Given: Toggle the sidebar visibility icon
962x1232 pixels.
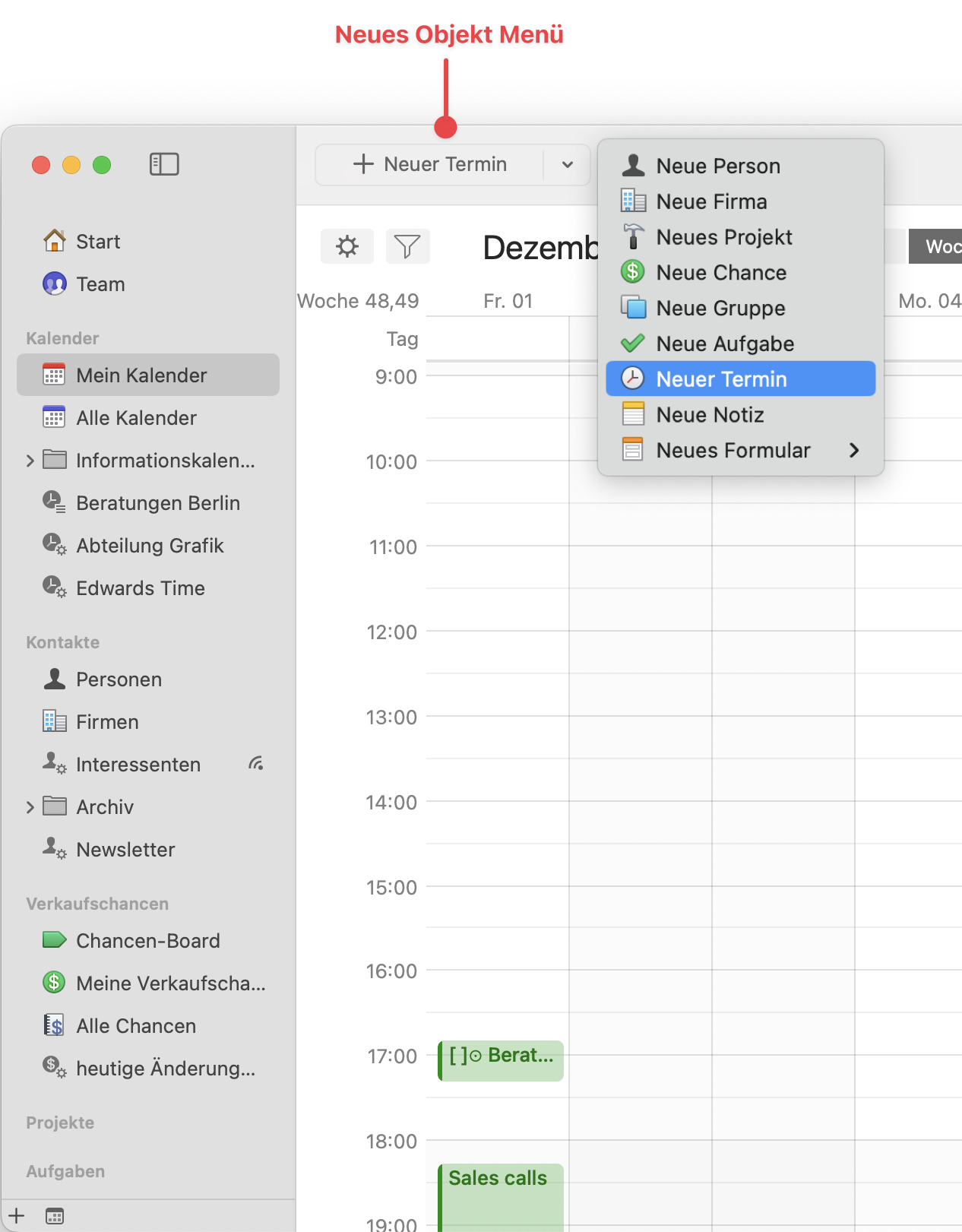Looking at the screenshot, I should pyautogui.click(x=164, y=164).
